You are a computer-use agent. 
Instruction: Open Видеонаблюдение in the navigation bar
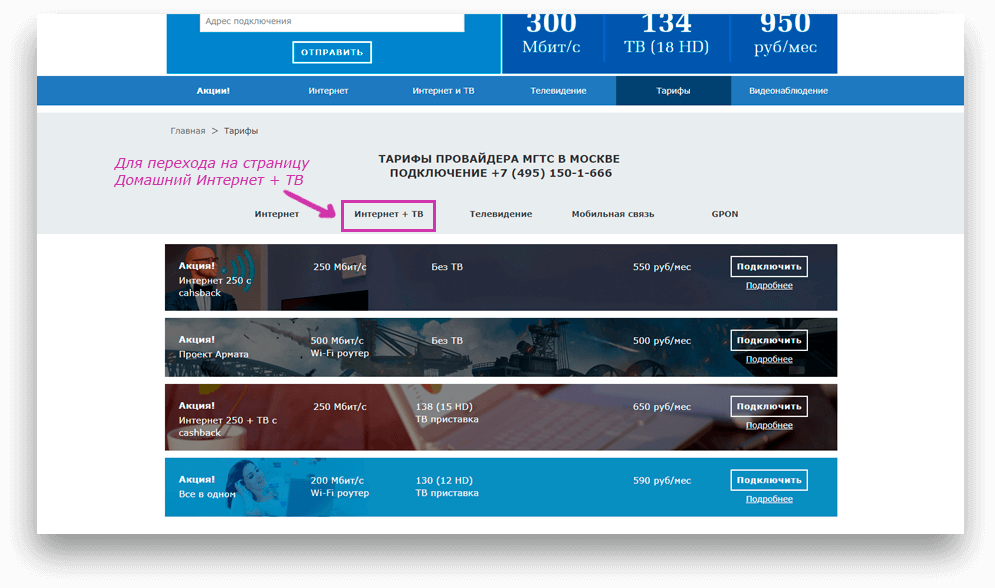(x=788, y=91)
